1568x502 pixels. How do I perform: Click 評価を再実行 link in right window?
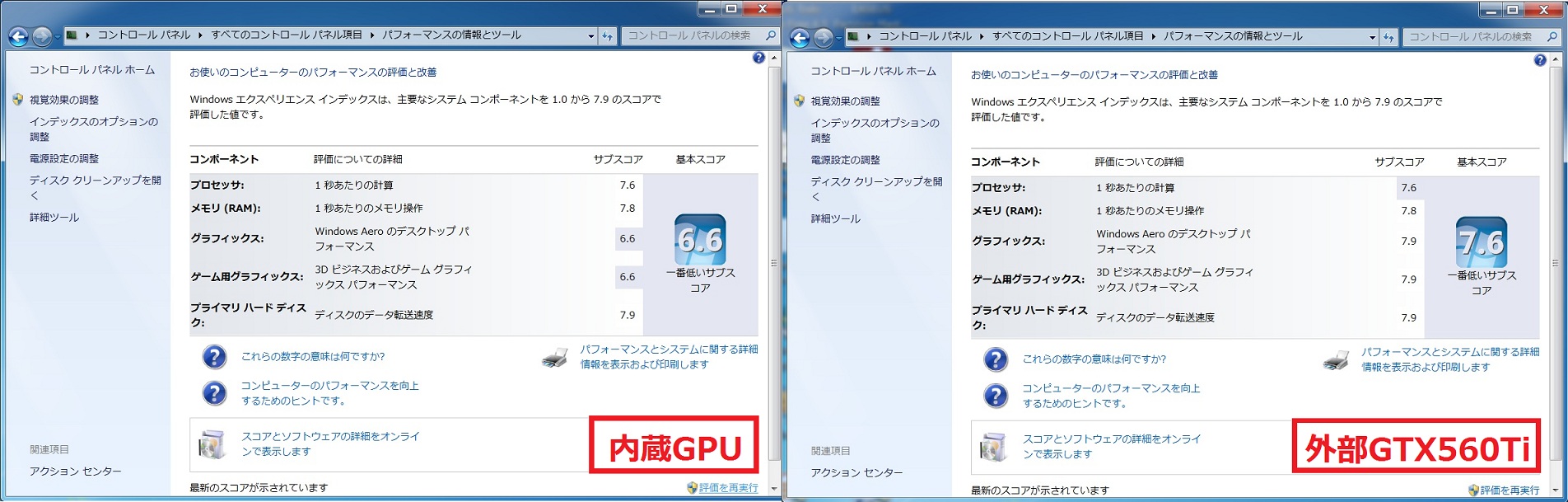click(1510, 490)
